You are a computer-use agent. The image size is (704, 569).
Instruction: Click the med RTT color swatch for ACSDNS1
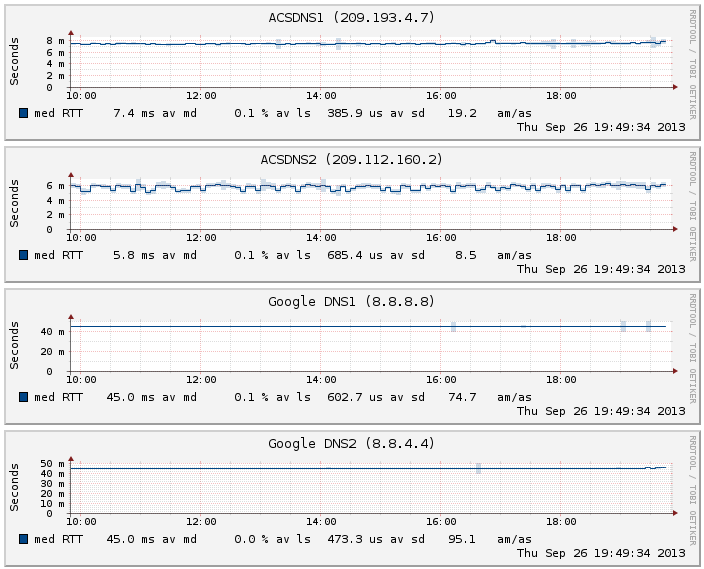click(23, 113)
